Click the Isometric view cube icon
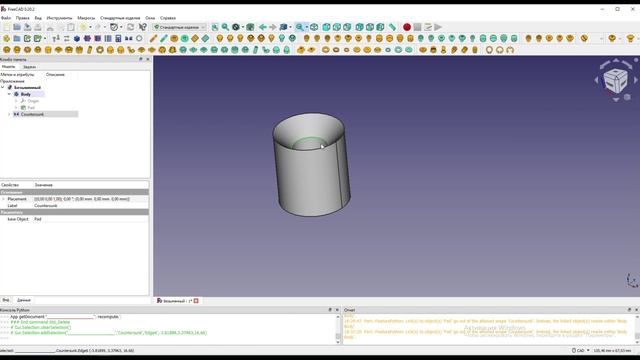640x360 pixels. pyautogui.click(x=314, y=27)
